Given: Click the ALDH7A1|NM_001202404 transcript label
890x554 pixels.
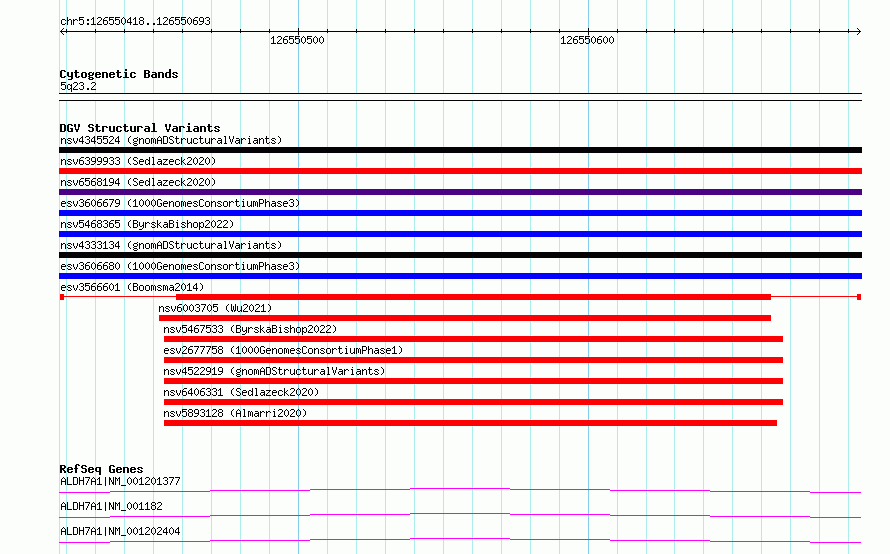Looking at the screenshot, I should tap(120, 531).
